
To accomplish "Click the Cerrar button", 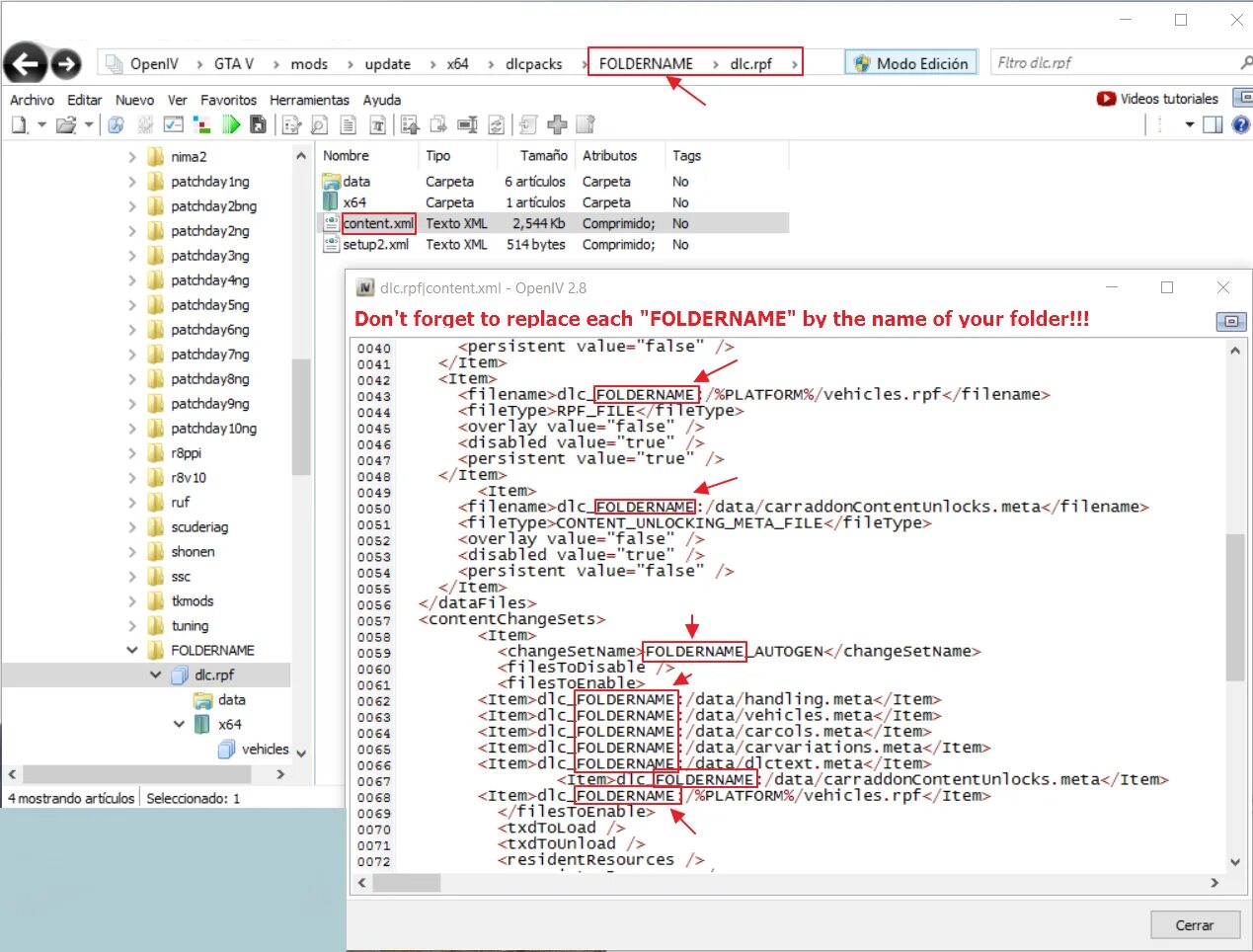I will pos(1194,925).
